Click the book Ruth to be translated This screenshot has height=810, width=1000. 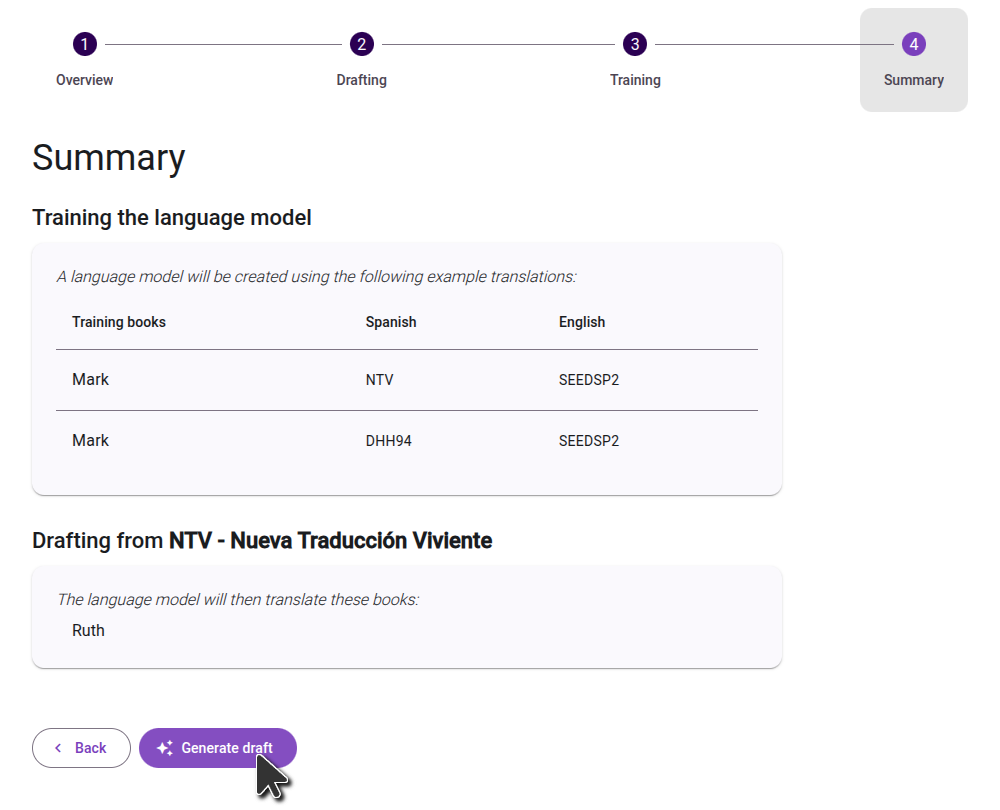(x=88, y=630)
